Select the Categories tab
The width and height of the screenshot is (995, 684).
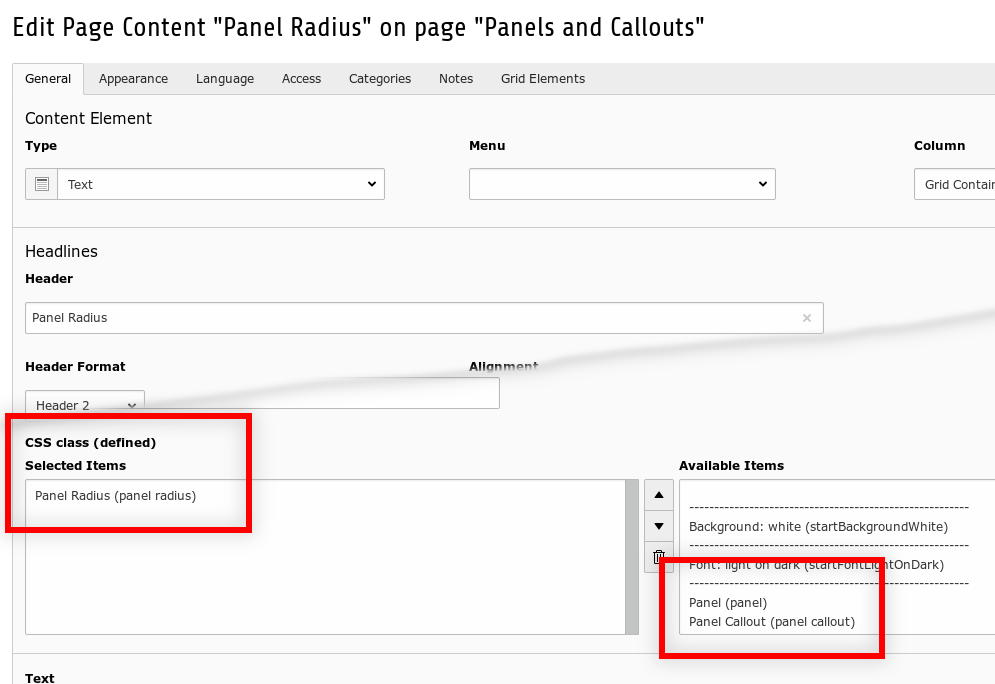pyautogui.click(x=380, y=79)
